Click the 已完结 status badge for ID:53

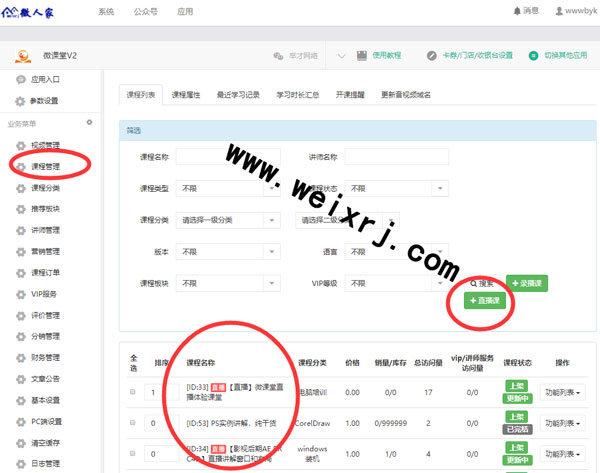517,429
